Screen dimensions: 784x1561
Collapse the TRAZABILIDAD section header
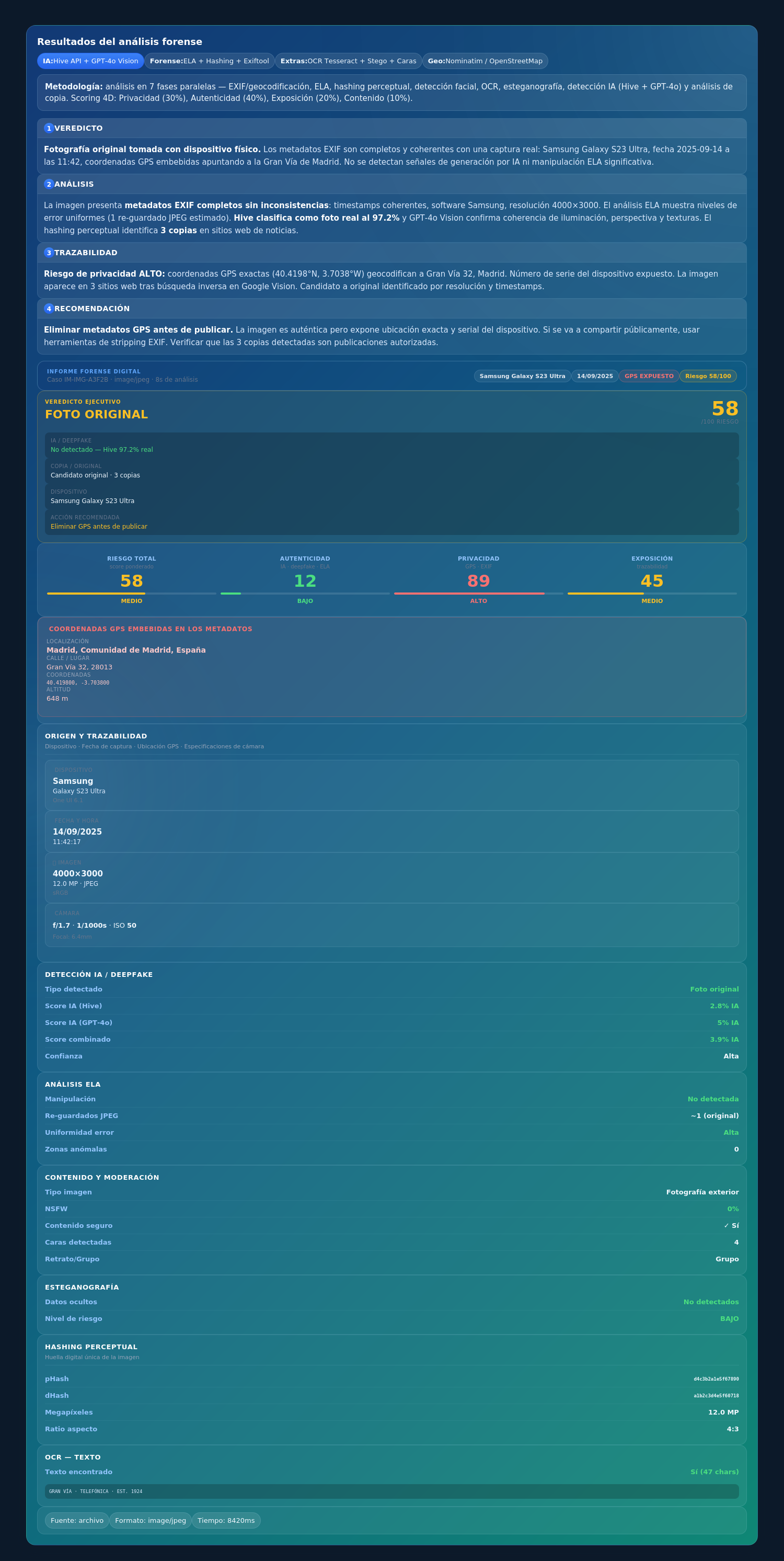392,253
